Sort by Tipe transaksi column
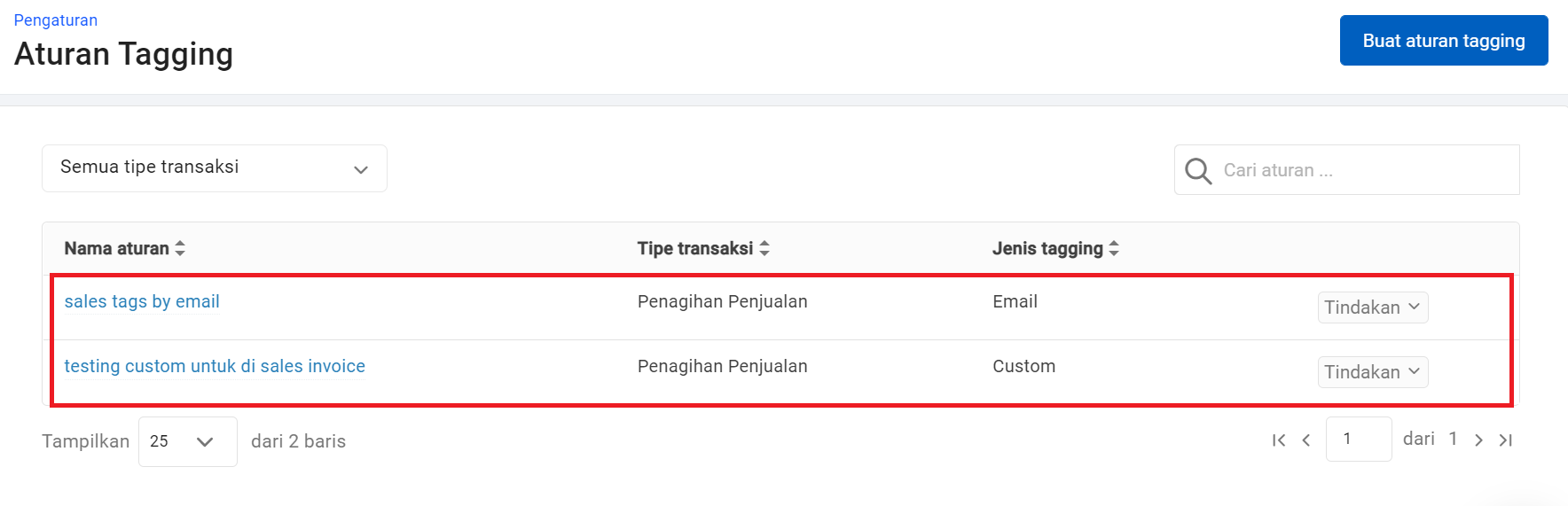 pos(764,249)
